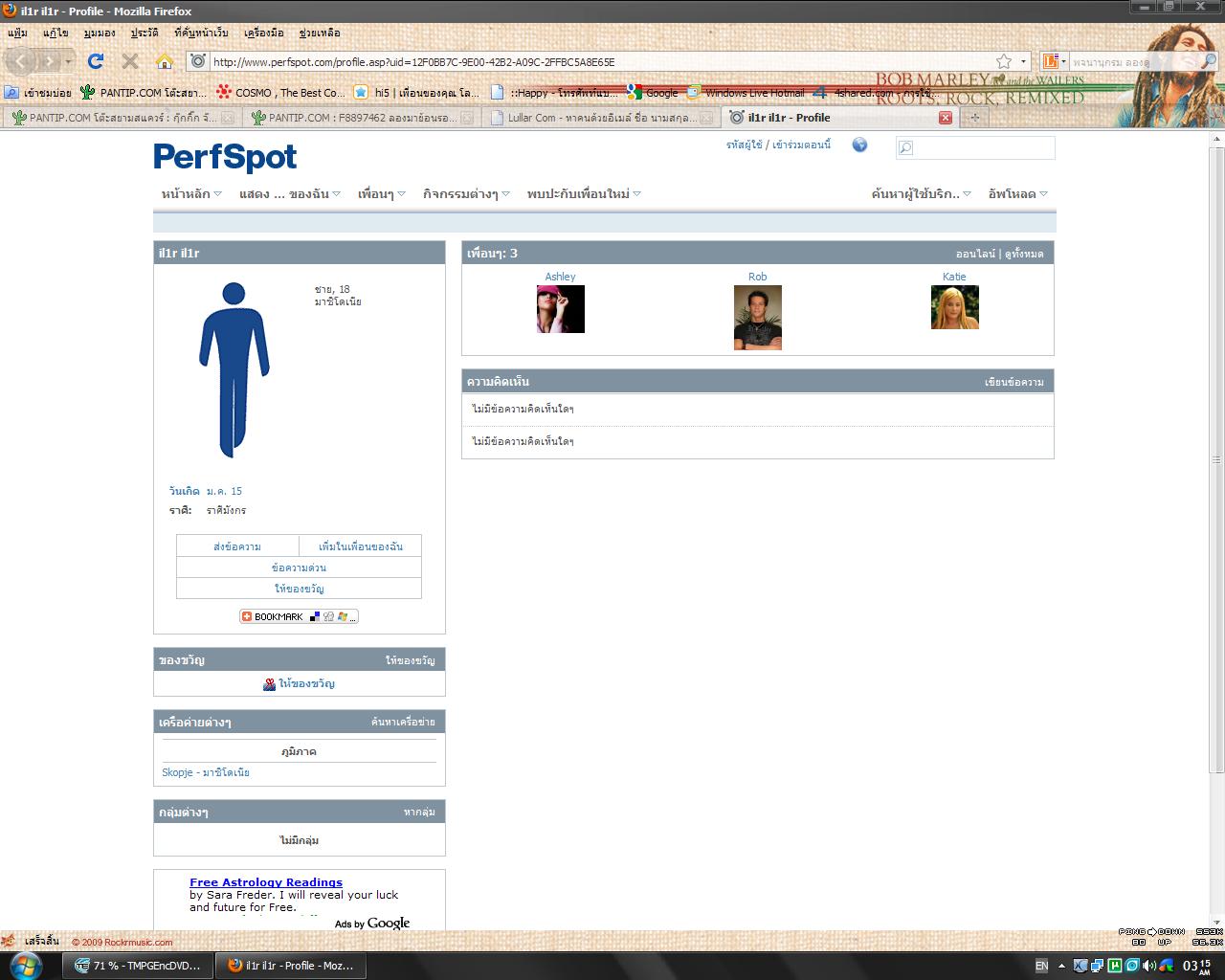This screenshot has width=1225, height=980.
Task: Reload the page with the refresh icon
Action: coord(96,61)
